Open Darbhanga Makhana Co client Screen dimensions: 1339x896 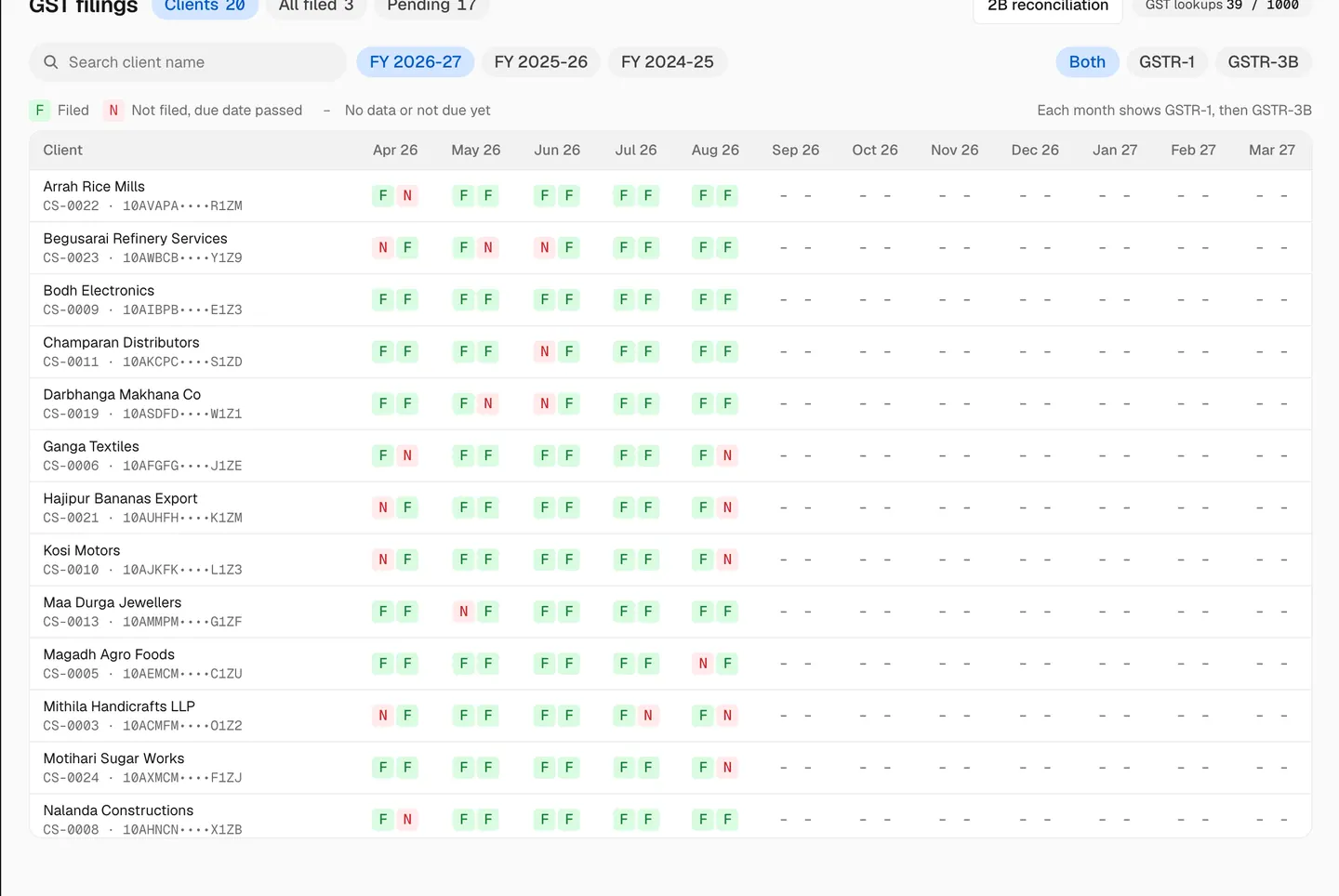[x=122, y=395]
